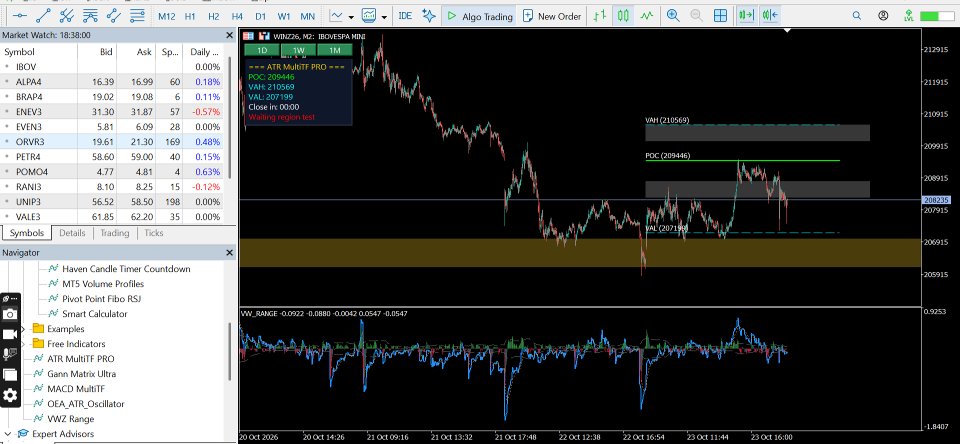Select ATR MultiTF PRO indicator in Navigator

click(x=81, y=359)
